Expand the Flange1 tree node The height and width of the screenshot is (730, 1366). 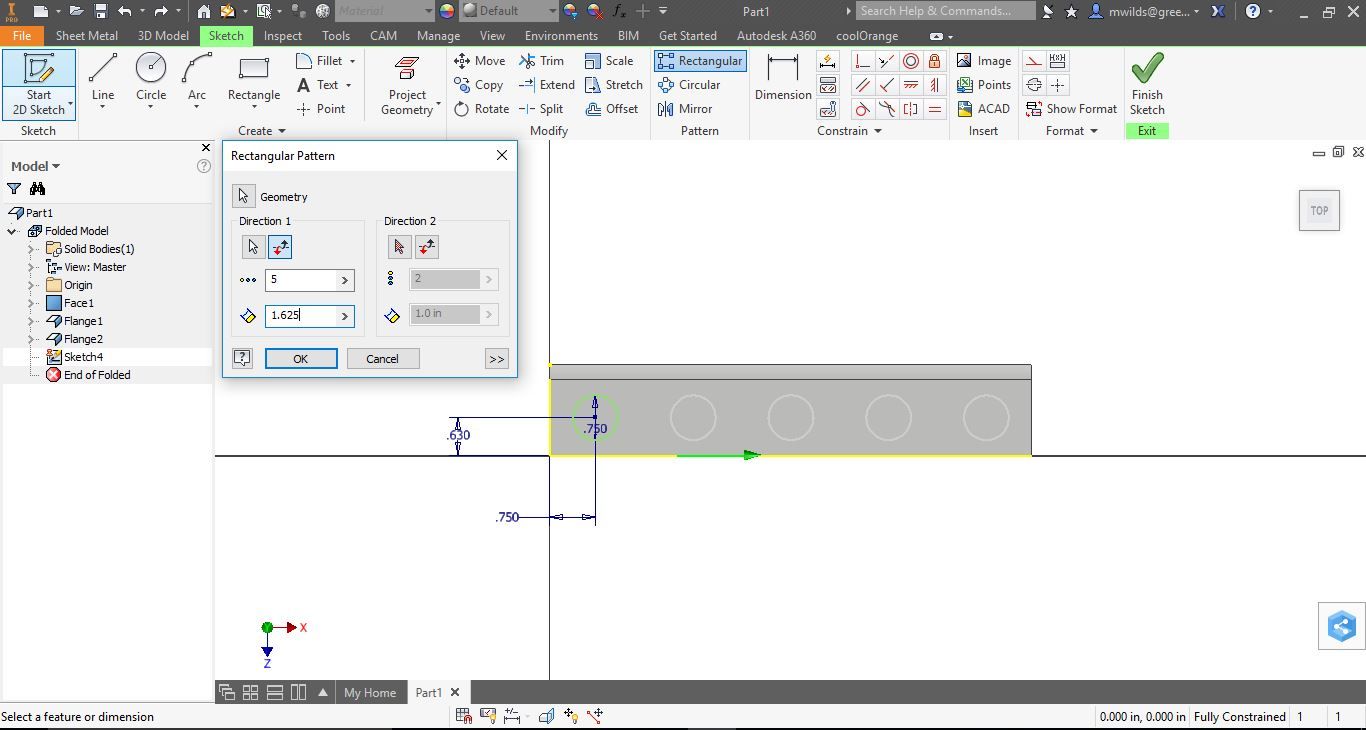(32, 321)
